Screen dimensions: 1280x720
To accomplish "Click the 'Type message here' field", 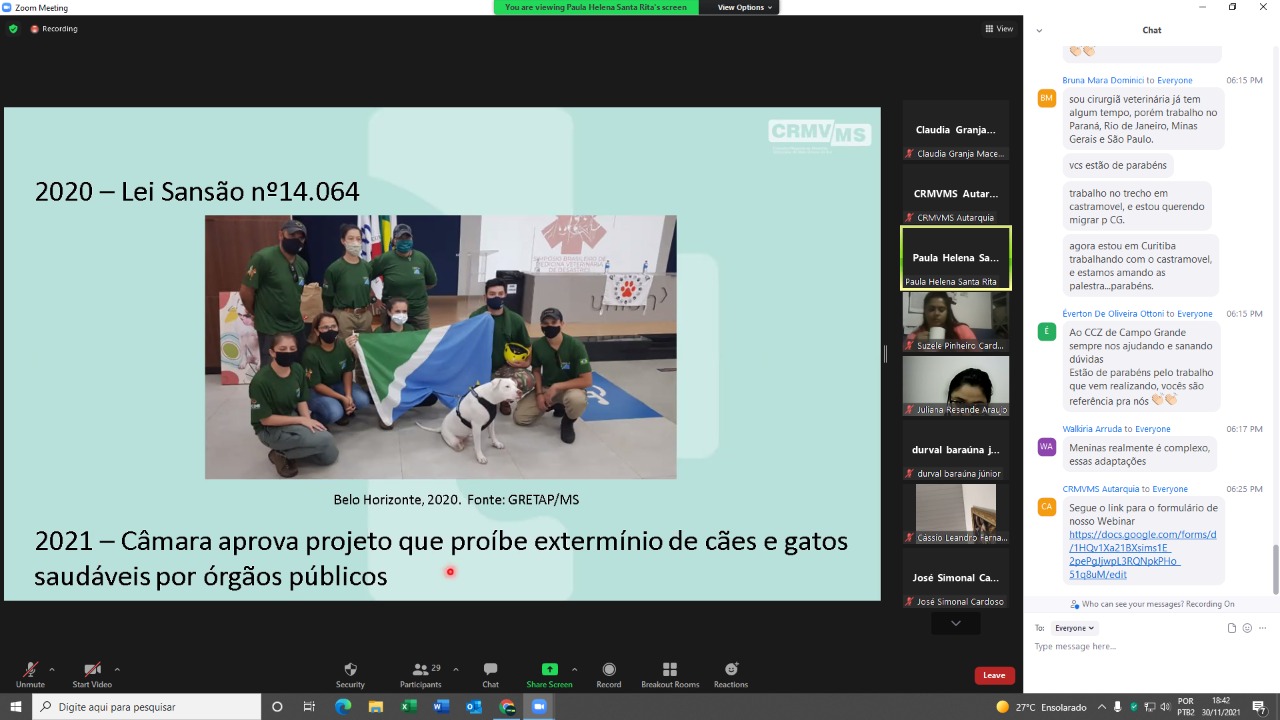I will tap(1140, 647).
